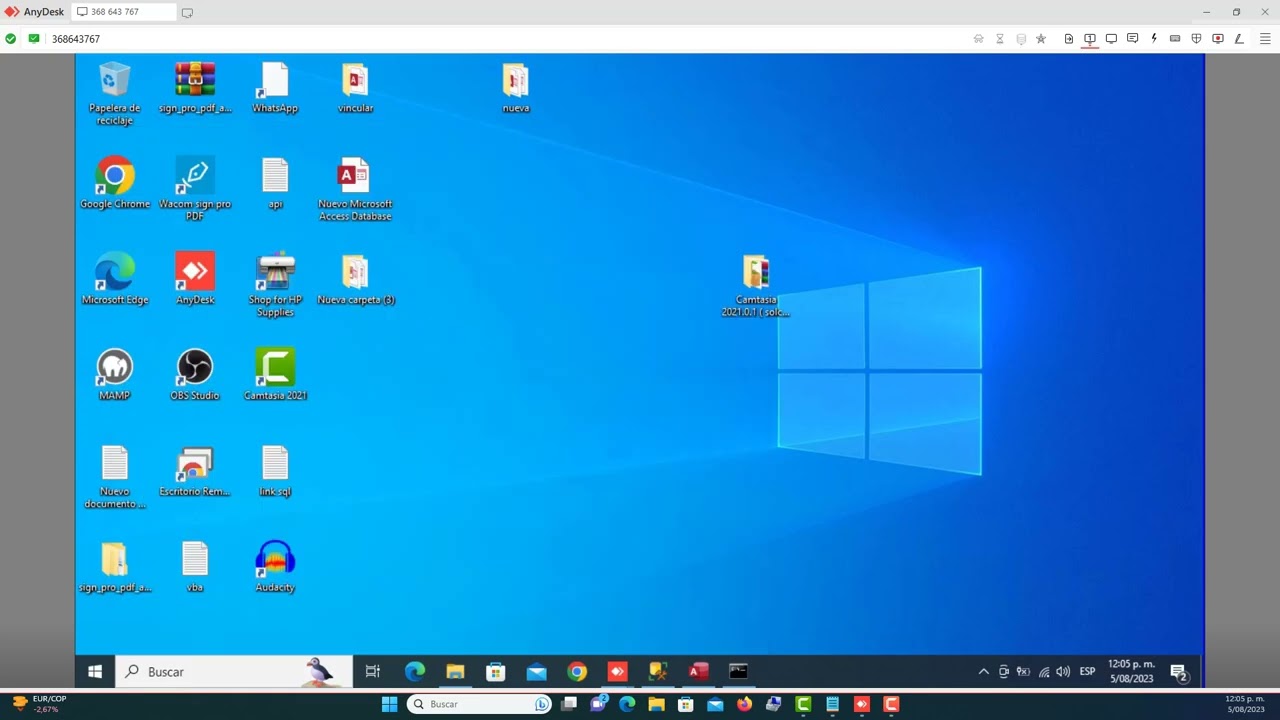Open the local Windows 11 Start button
This screenshot has width=1280, height=720.
389,704
